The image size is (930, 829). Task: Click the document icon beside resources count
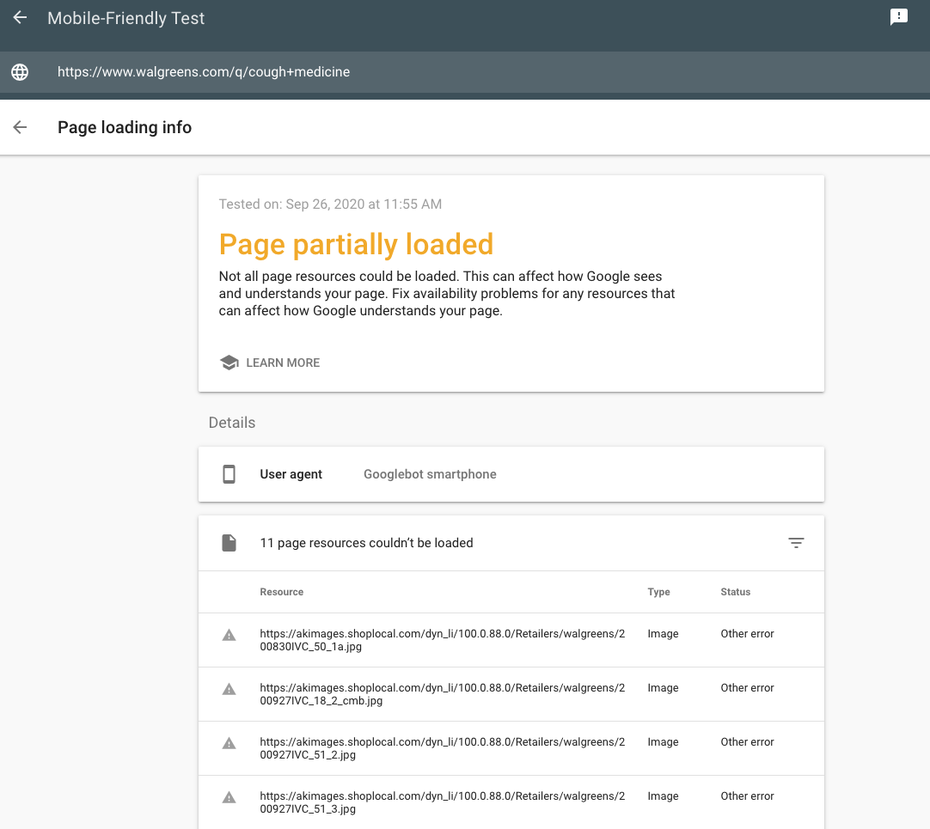click(229, 543)
